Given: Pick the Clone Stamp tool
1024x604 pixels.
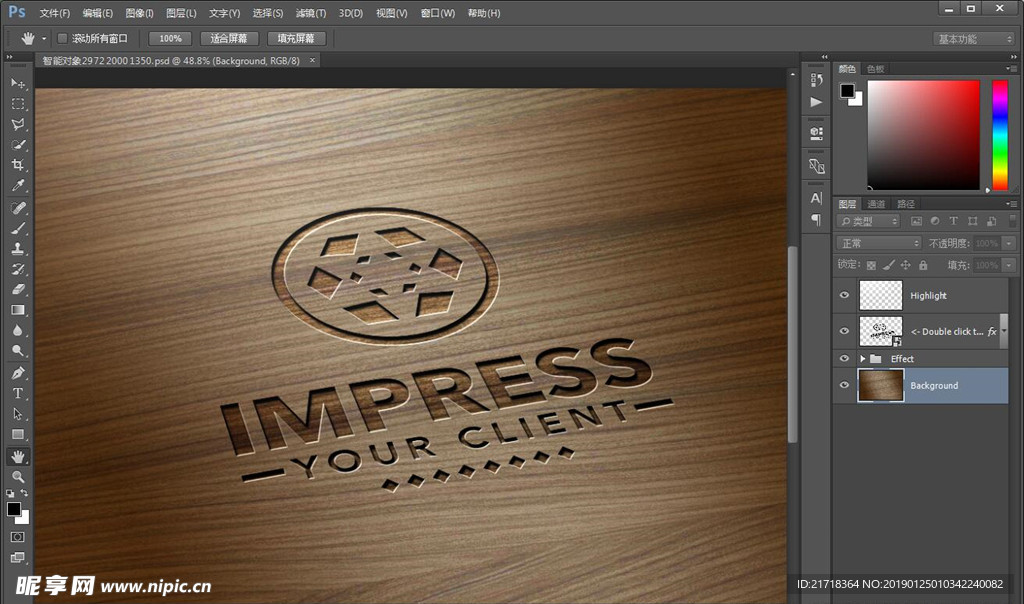Looking at the screenshot, I should click(18, 248).
